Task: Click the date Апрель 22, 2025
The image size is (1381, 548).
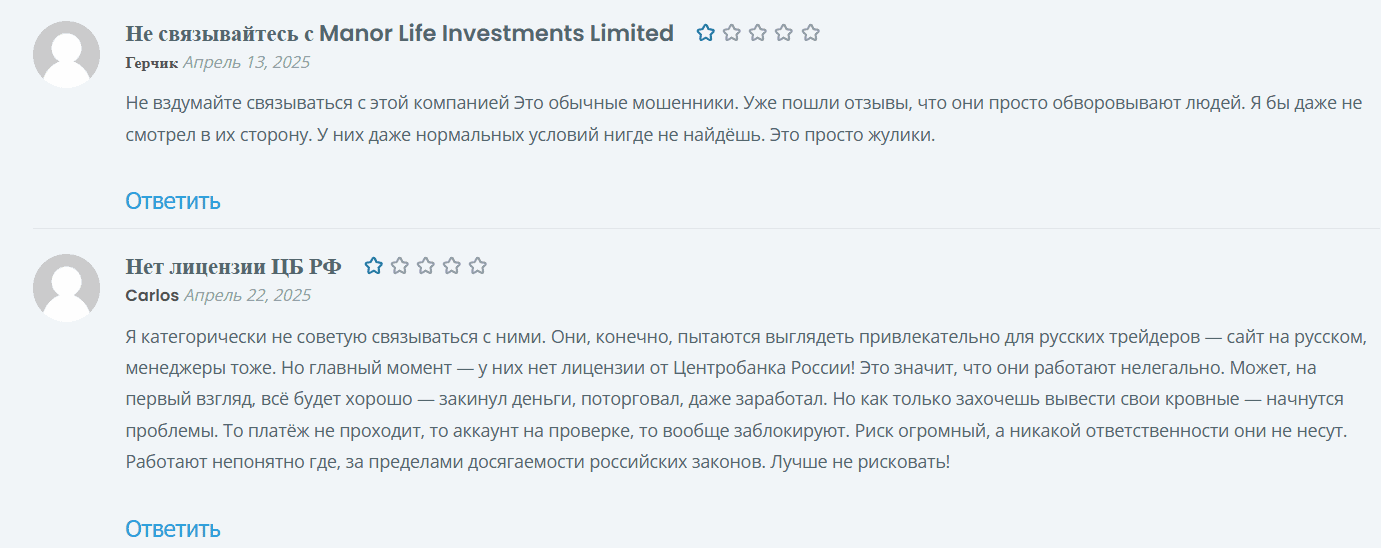Action: click(x=247, y=295)
